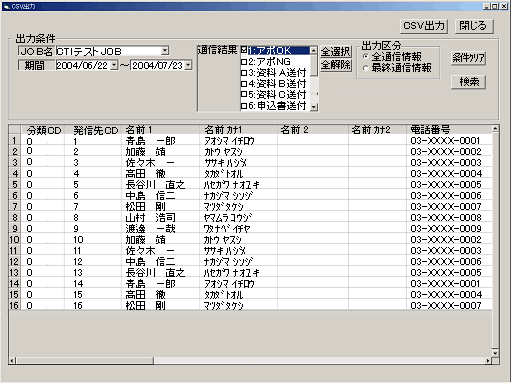Click the CSV出力 button
This screenshot has width=511, height=383.
pyautogui.click(x=423, y=26)
